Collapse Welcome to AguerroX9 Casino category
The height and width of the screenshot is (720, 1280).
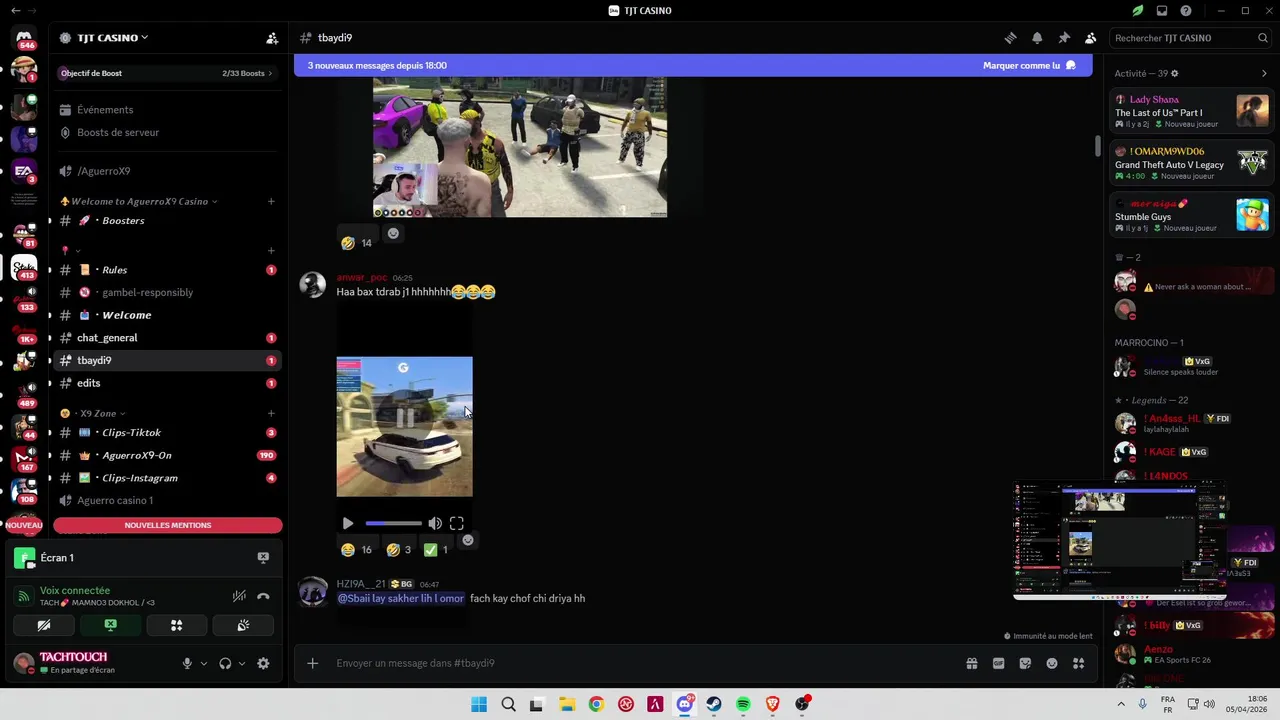pyautogui.click(x=139, y=201)
